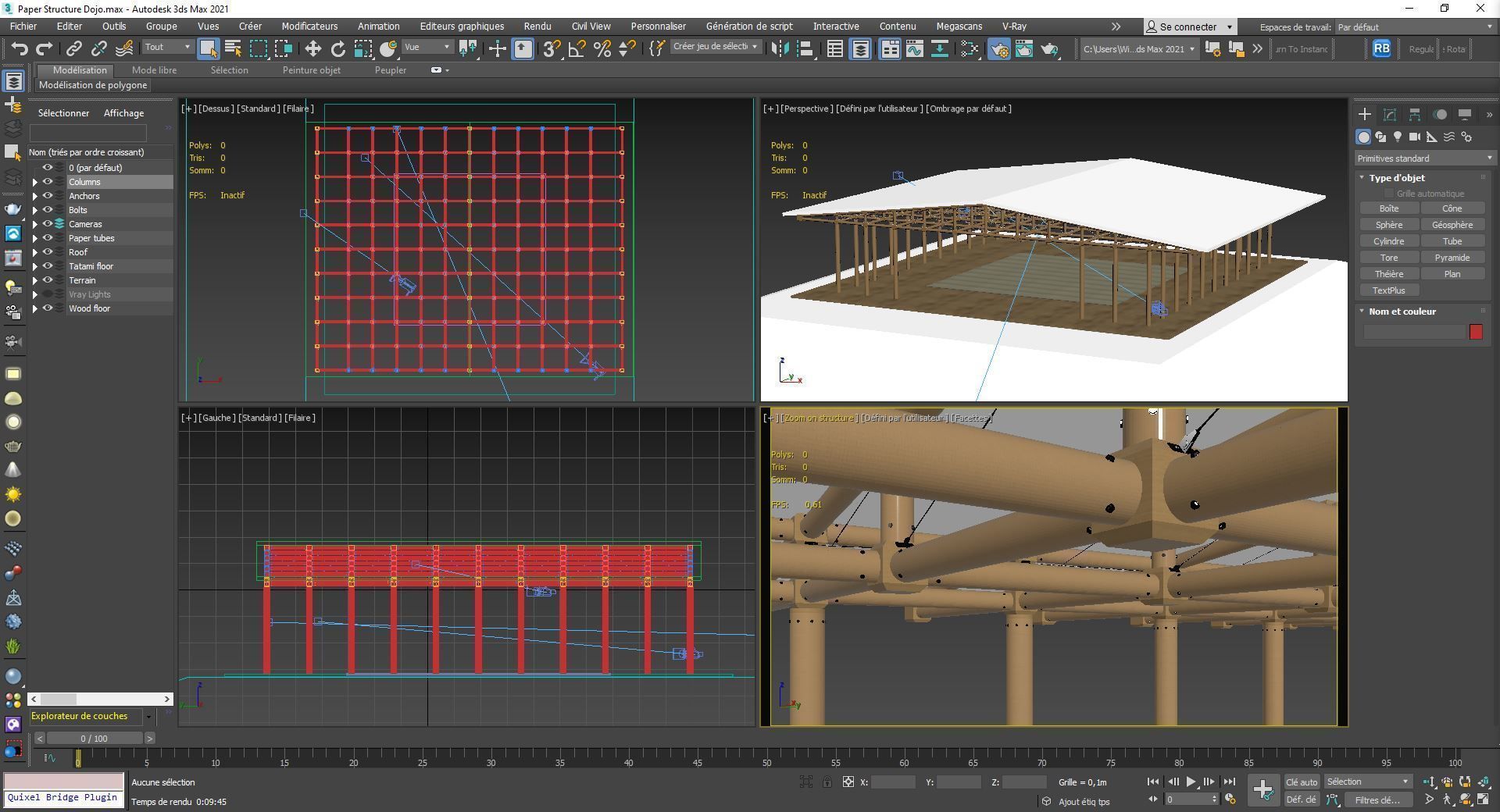Screen dimensions: 1500x812
Task: Expand the Columns layer tree
Action: coord(34,182)
